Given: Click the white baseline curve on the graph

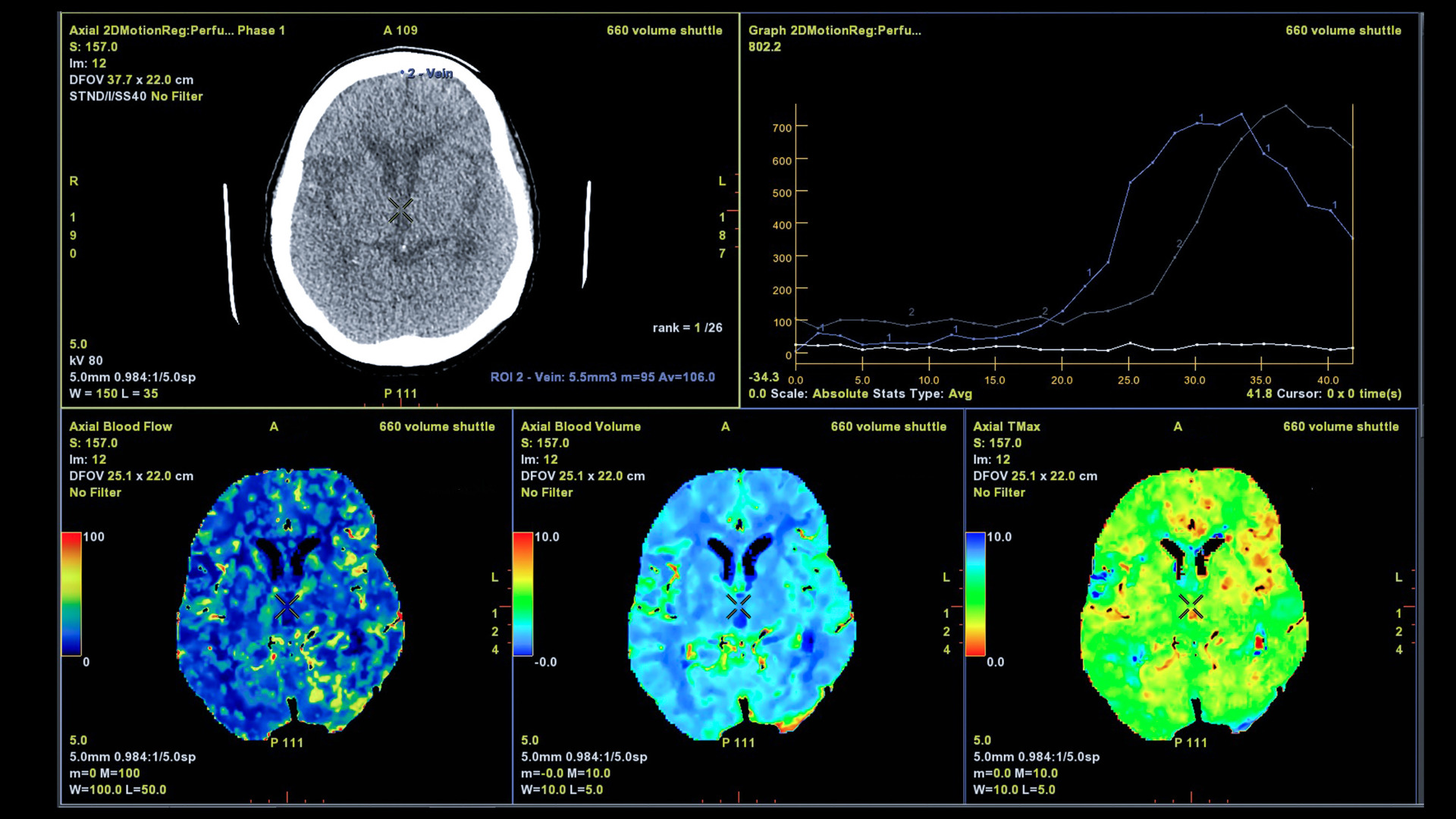Looking at the screenshot, I should coord(1062,349).
